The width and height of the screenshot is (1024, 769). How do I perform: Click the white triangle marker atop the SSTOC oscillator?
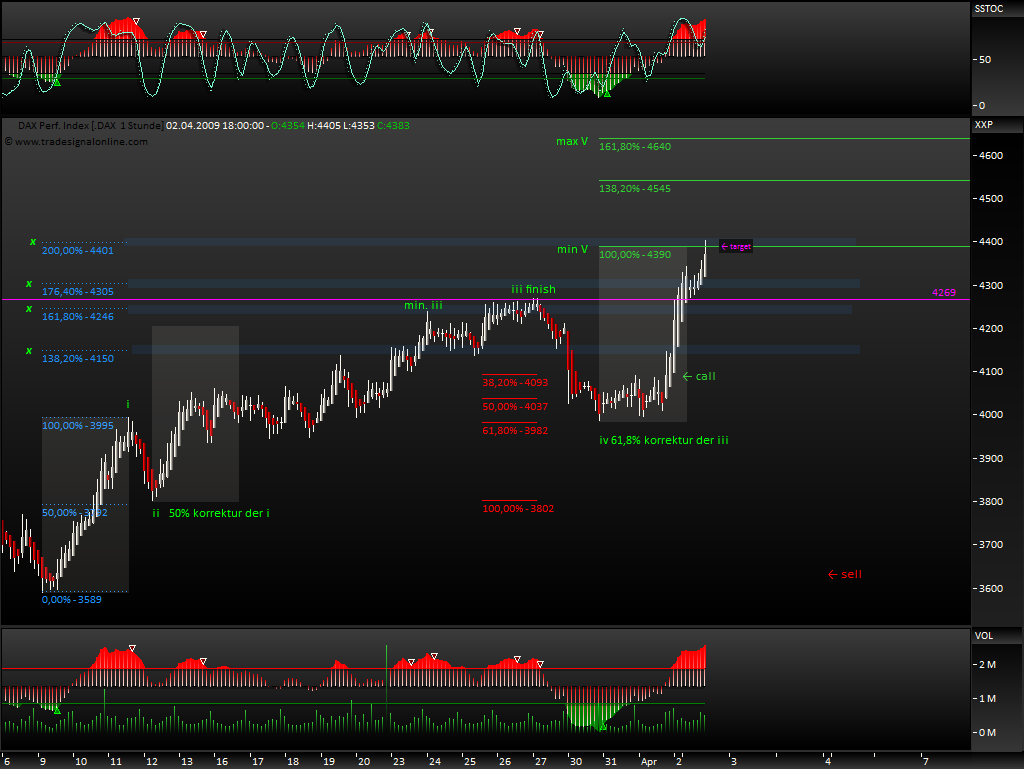tap(137, 20)
